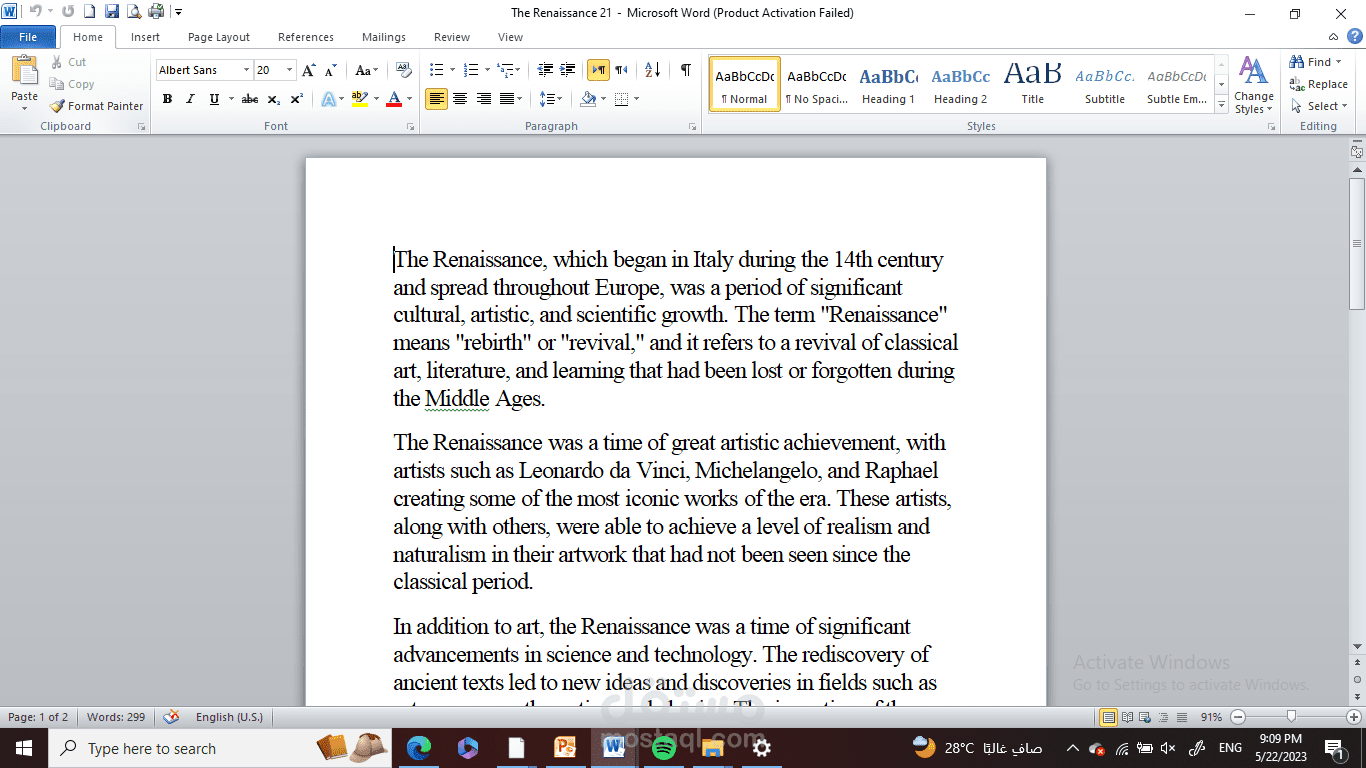Select the Format Painter tool
This screenshot has width=1366, height=768.
(x=96, y=105)
